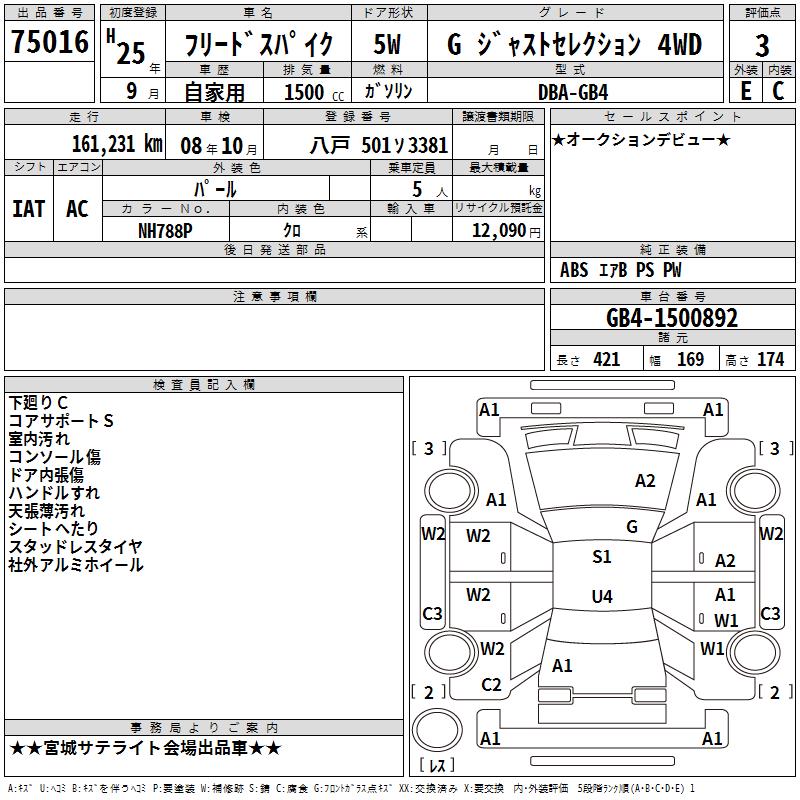Select the exterior grade E

(x=745, y=91)
